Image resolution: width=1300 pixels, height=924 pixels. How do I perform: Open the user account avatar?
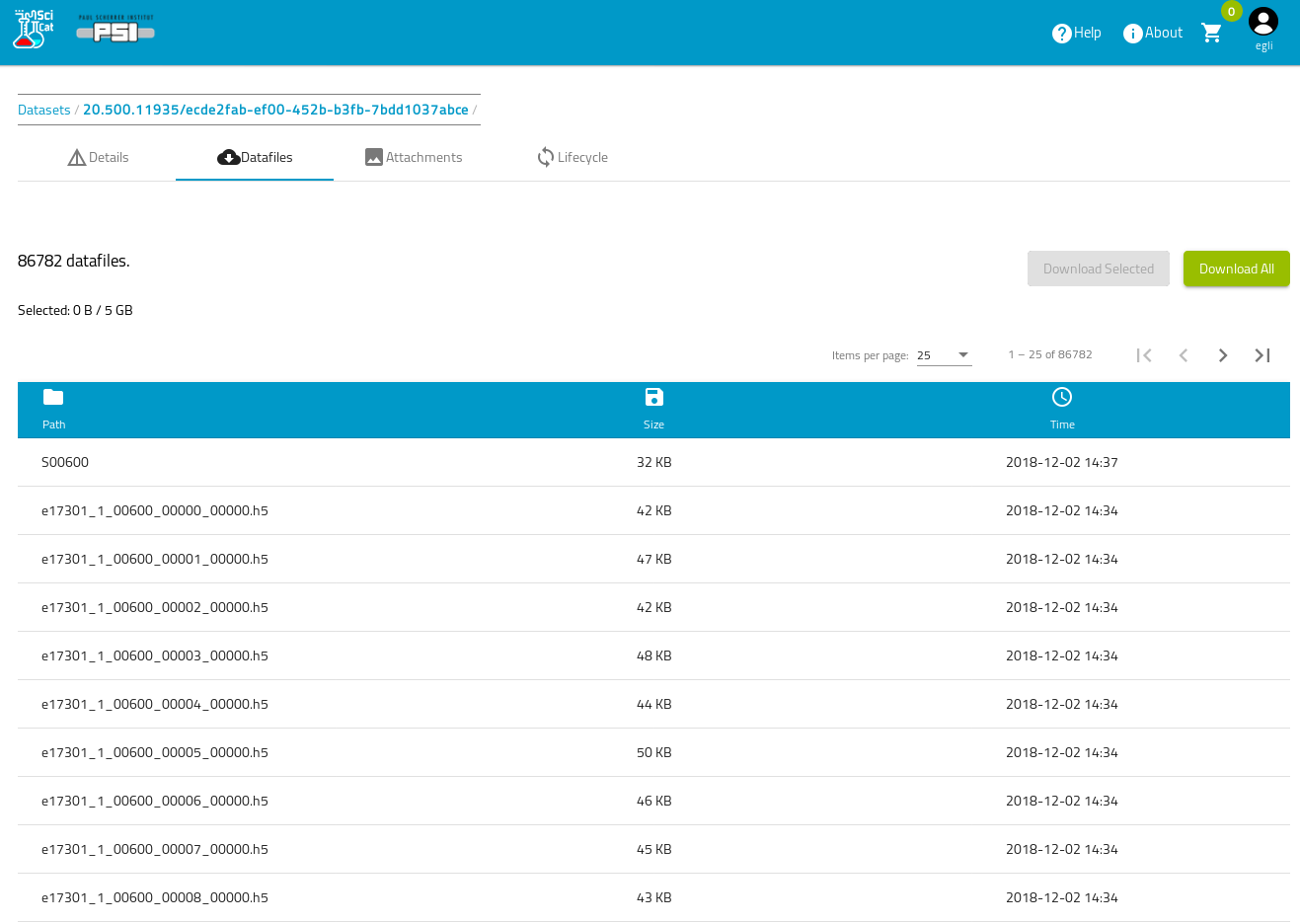[x=1263, y=22]
